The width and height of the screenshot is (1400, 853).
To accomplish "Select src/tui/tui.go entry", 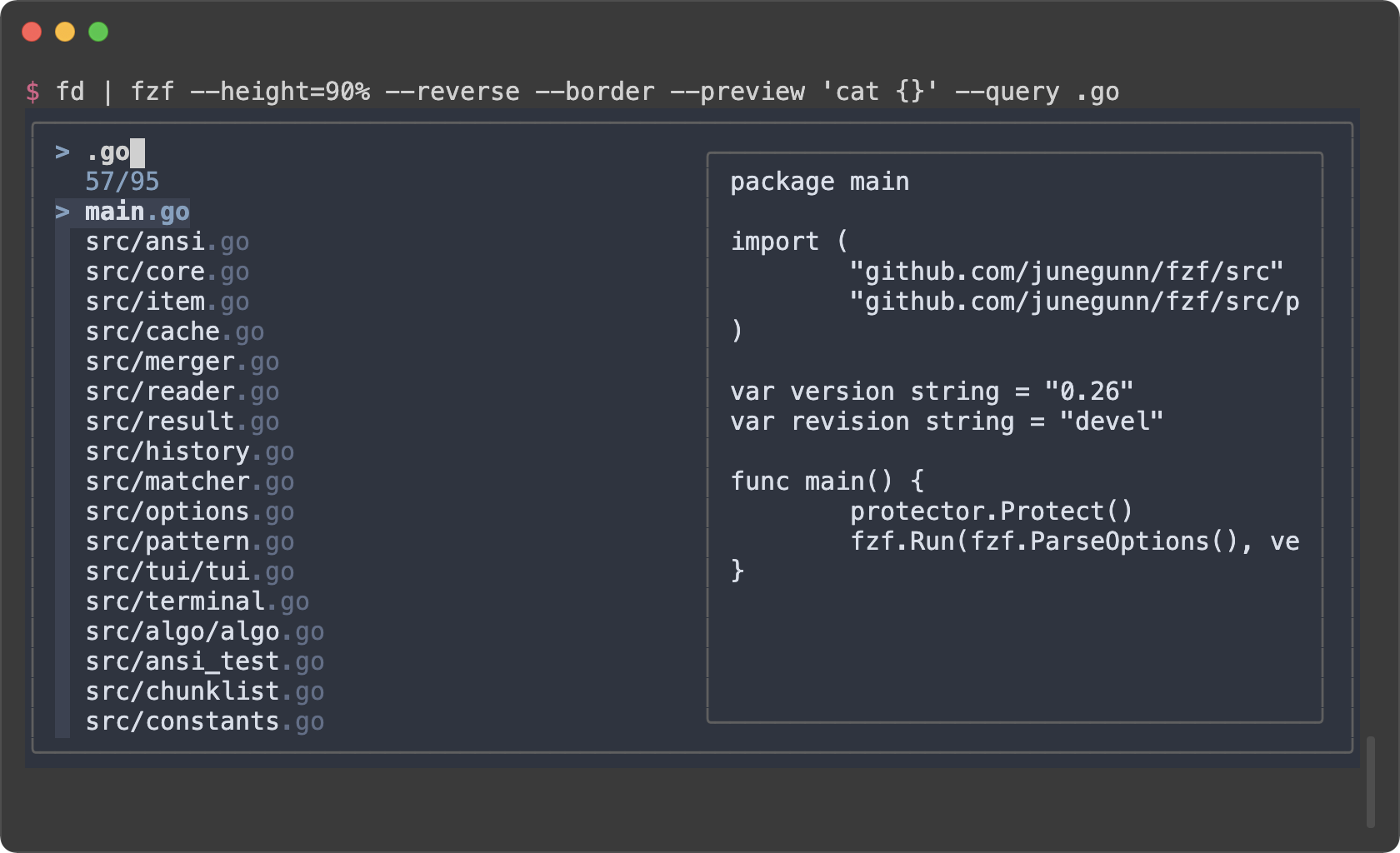I will [x=189, y=571].
